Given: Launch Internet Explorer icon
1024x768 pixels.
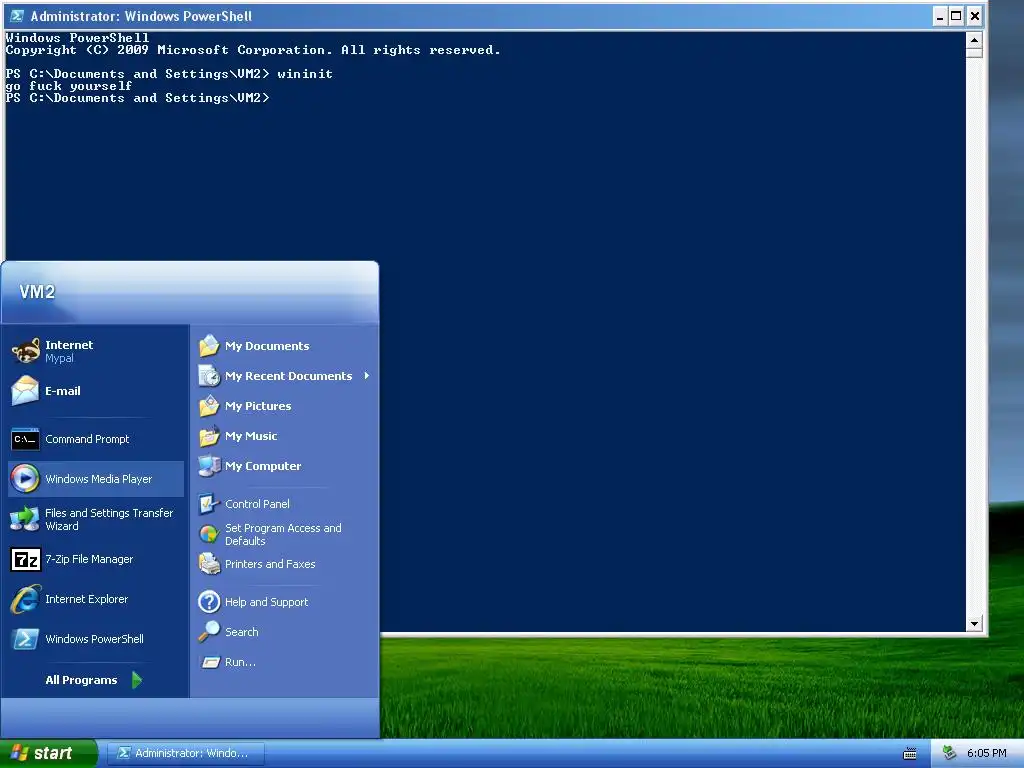Looking at the screenshot, I should [x=25, y=599].
